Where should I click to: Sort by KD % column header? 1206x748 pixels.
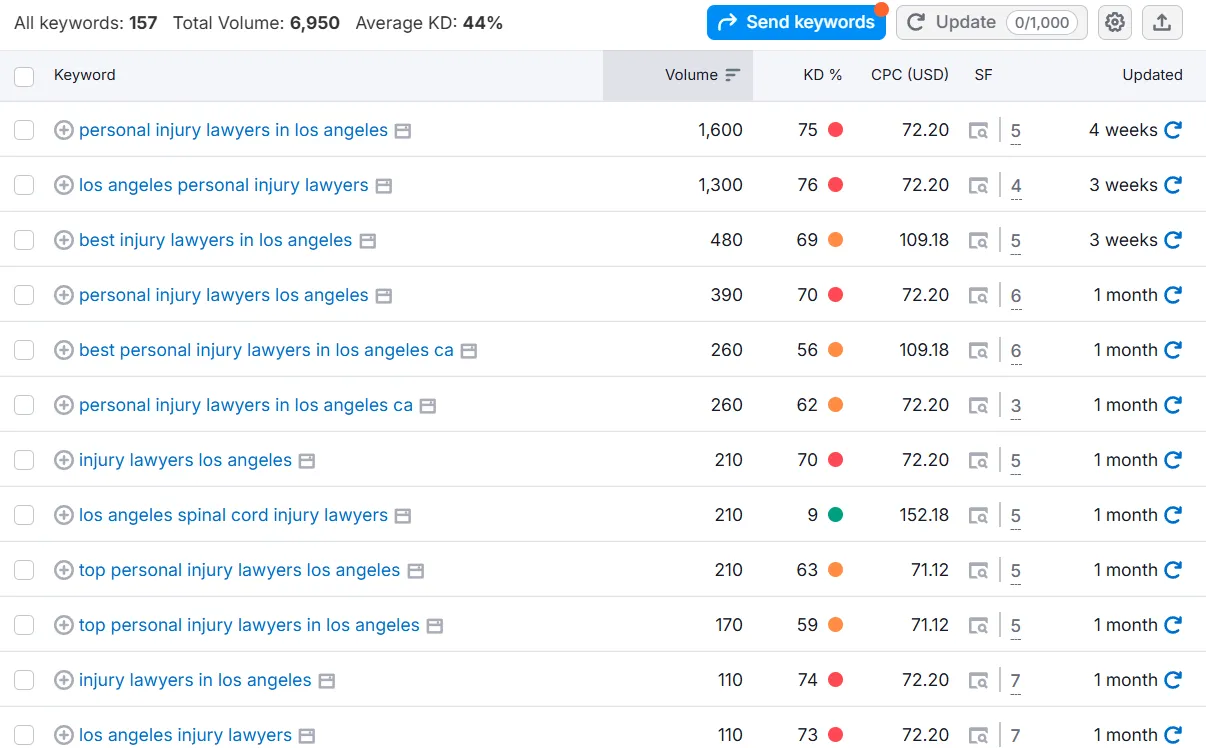pos(822,75)
